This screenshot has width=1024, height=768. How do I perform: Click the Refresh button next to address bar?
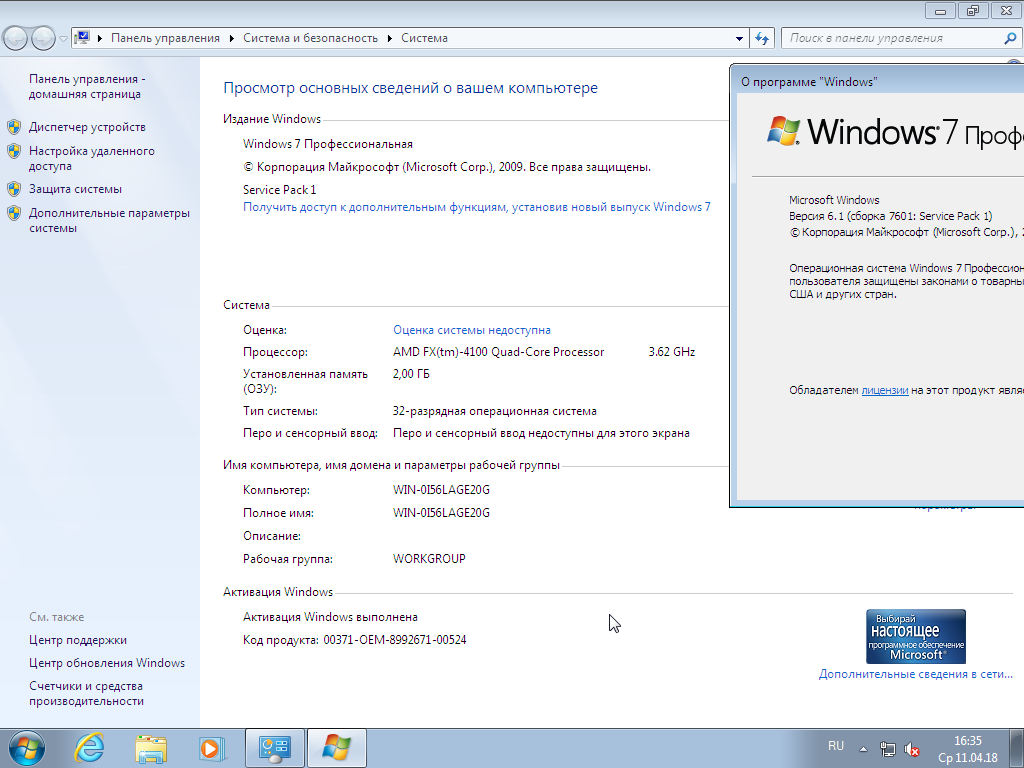click(762, 39)
